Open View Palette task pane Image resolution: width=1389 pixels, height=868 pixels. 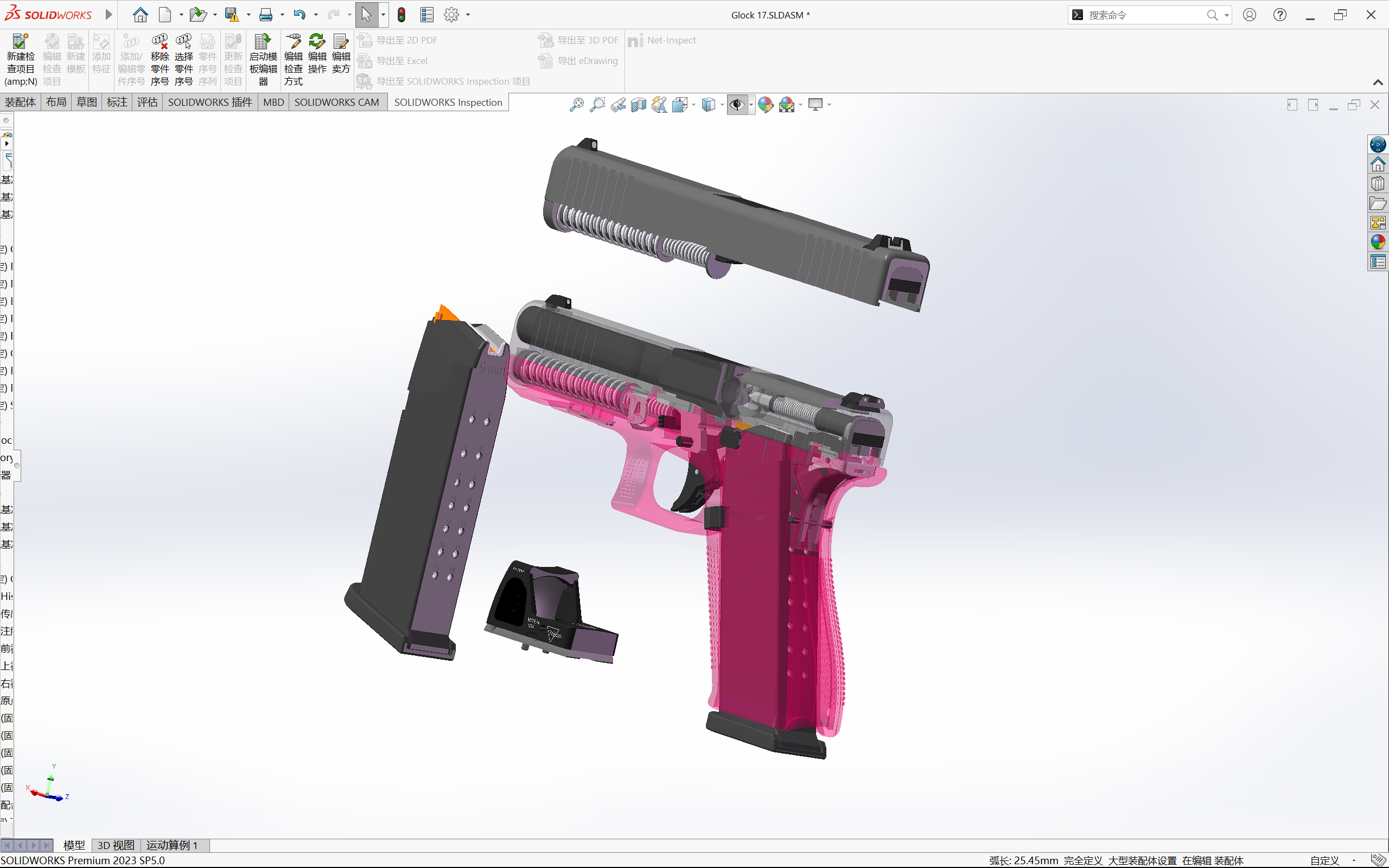pos(1378,223)
